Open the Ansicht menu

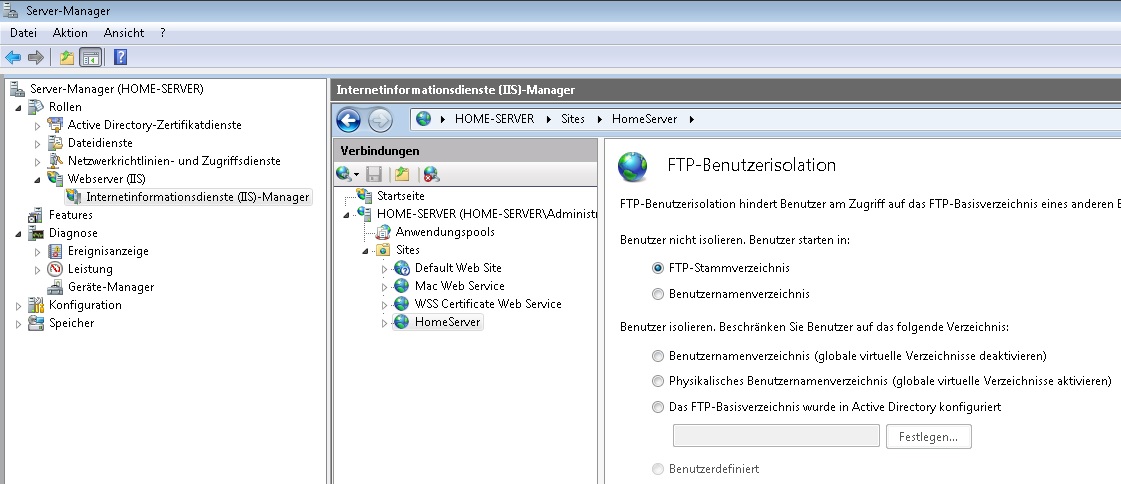tap(124, 33)
